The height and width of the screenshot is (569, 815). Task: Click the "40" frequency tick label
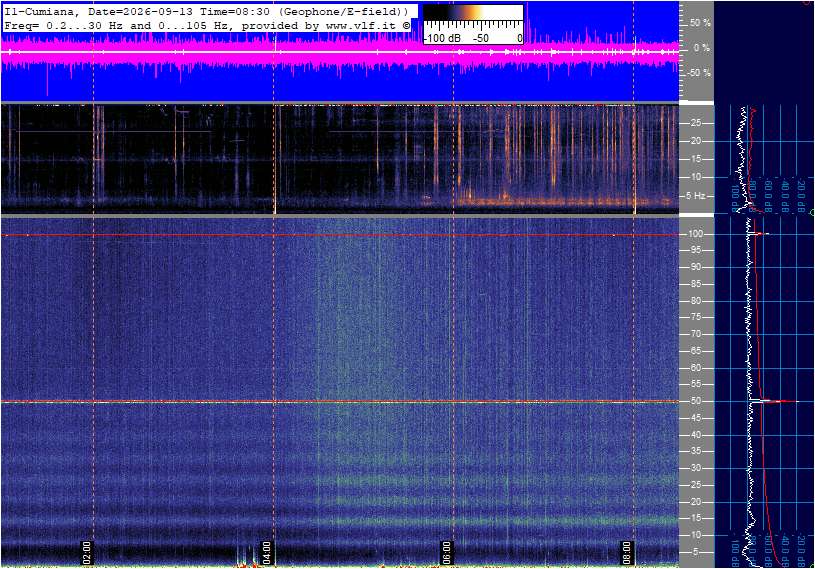696,435
